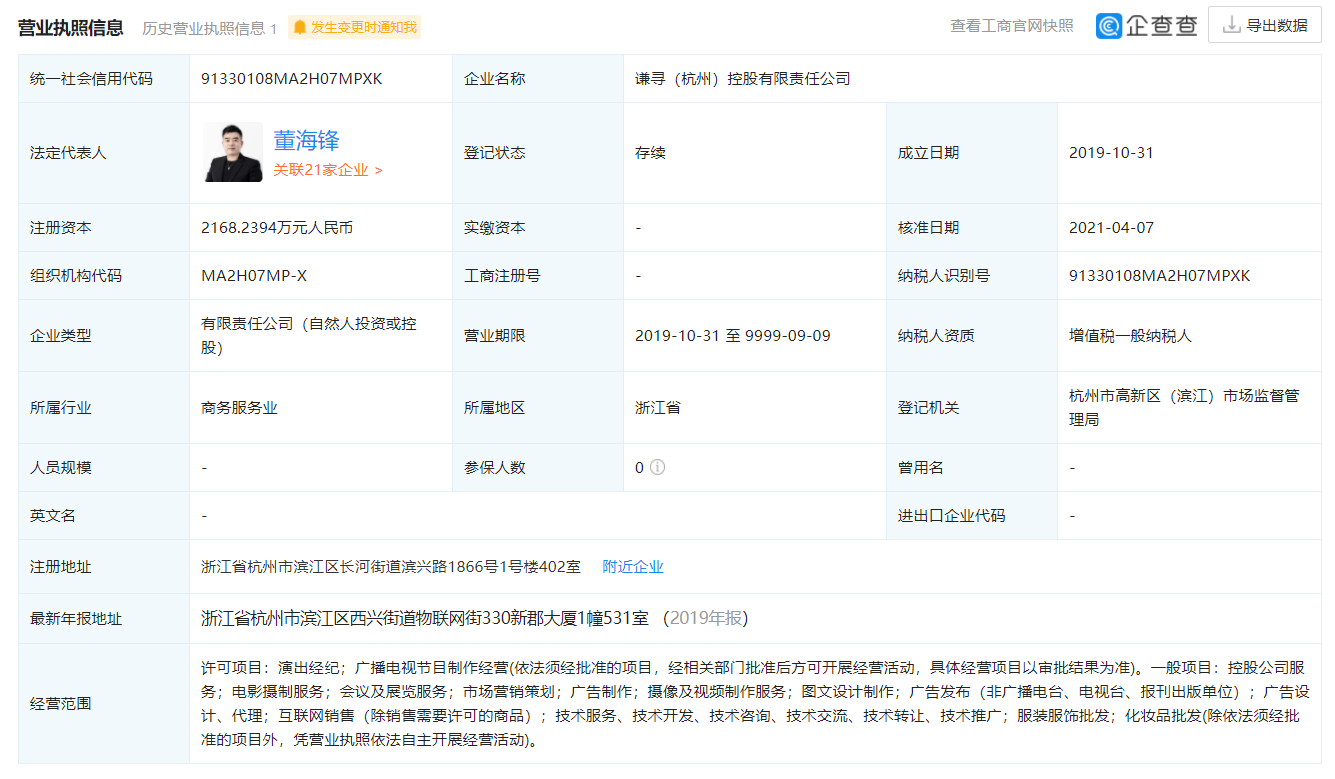Click approval date 2021-04-07 value
Screen dimensions: 1335x779
1111,227
